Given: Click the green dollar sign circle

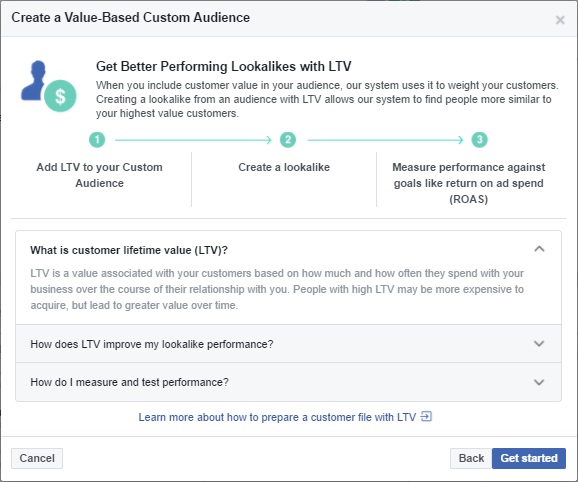Looking at the screenshot, I should click(x=60, y=96).
